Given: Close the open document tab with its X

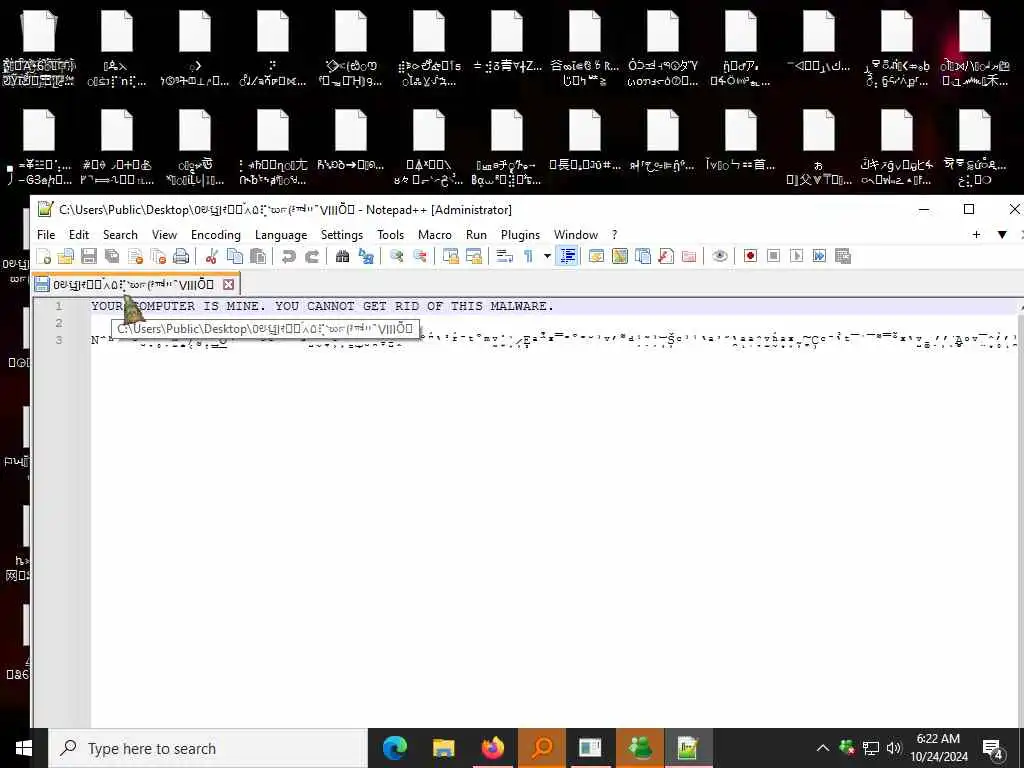Looking at the screenshot, I should tap(228, 284).
